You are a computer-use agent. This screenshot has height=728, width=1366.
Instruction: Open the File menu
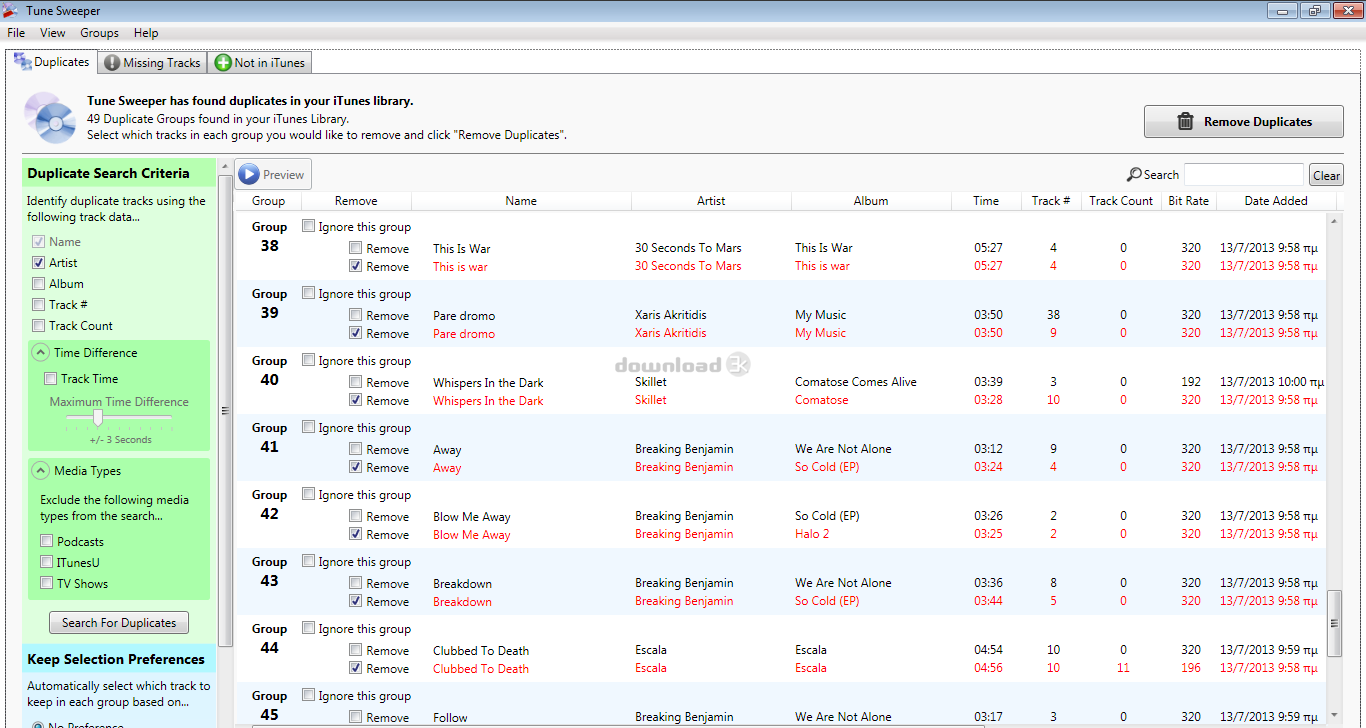pos(16,33)
